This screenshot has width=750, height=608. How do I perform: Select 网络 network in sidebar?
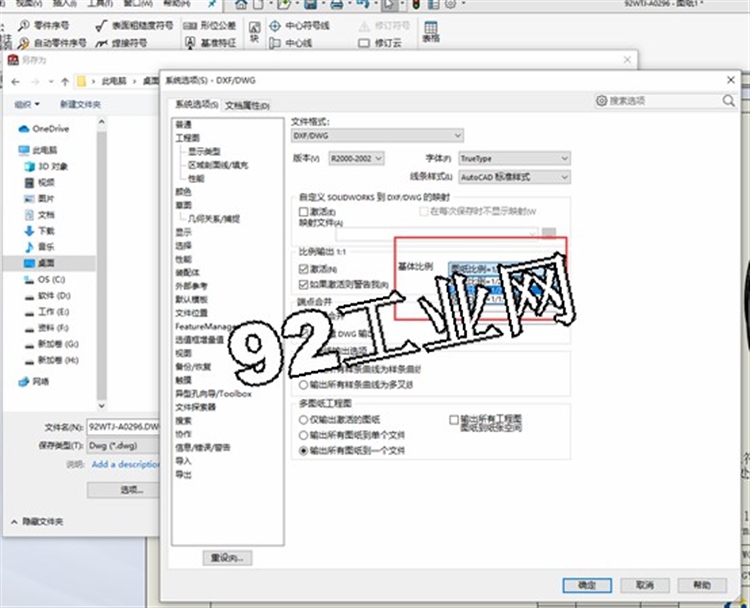click(33, 382)
